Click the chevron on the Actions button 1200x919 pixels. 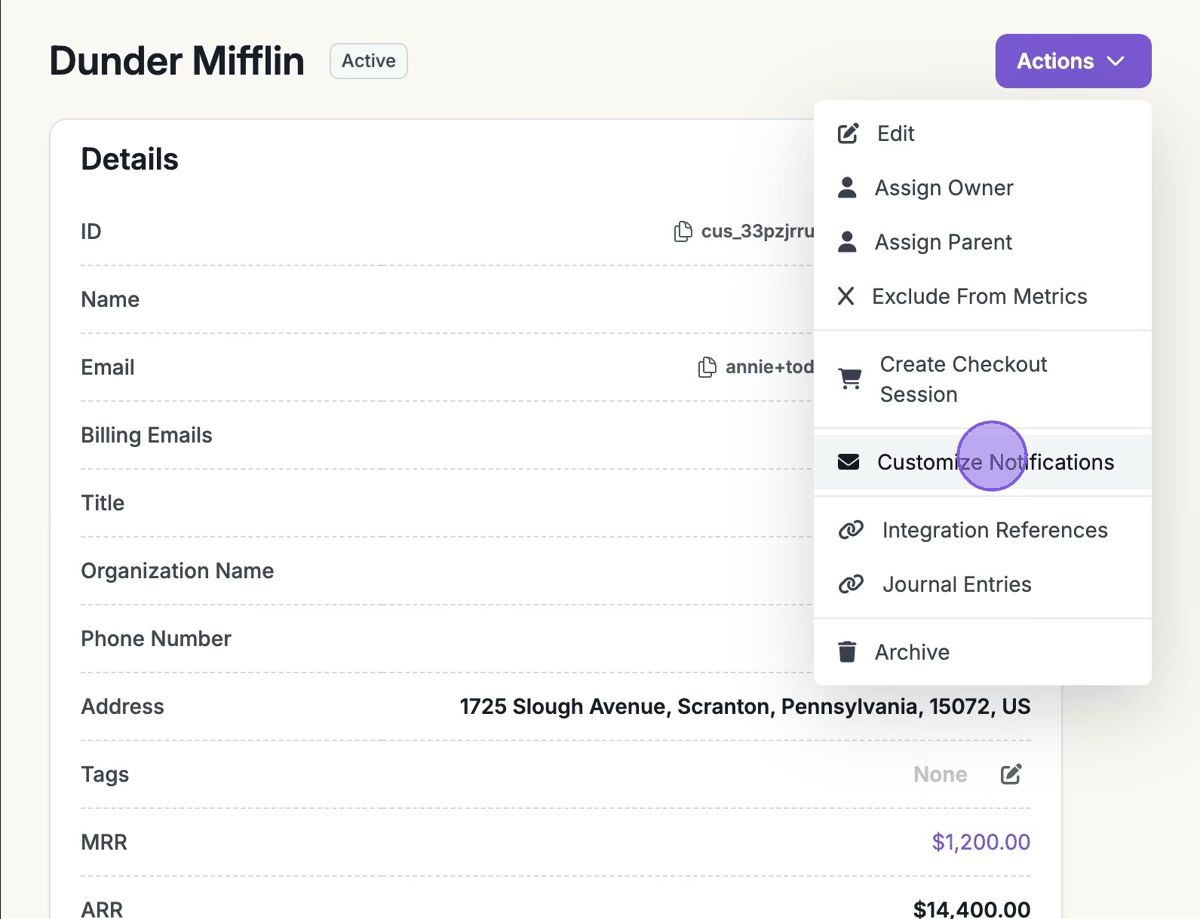1116,61
